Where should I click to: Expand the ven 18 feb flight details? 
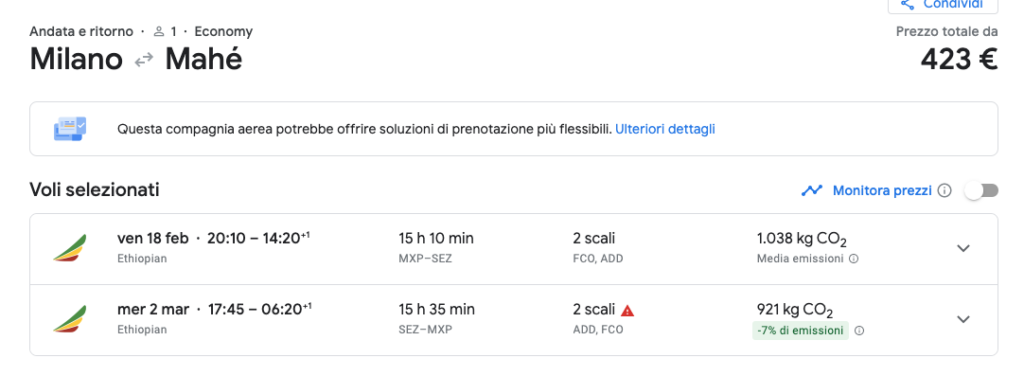963,248
